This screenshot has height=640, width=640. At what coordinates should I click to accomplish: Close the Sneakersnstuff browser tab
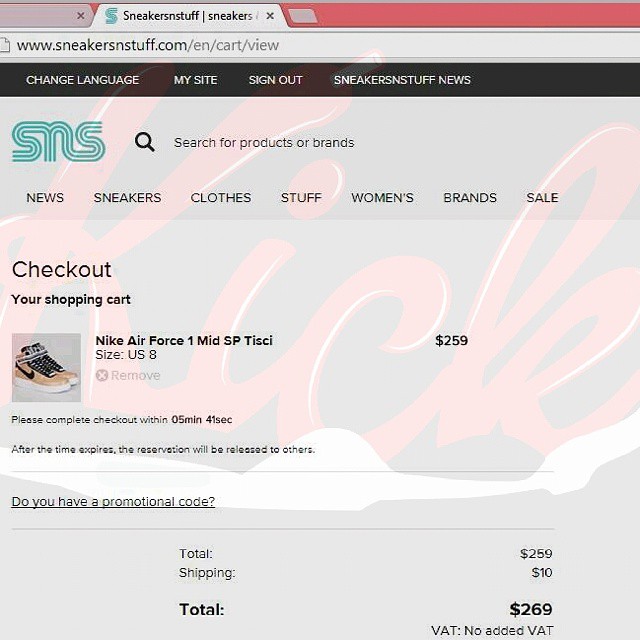click(270, 16)
